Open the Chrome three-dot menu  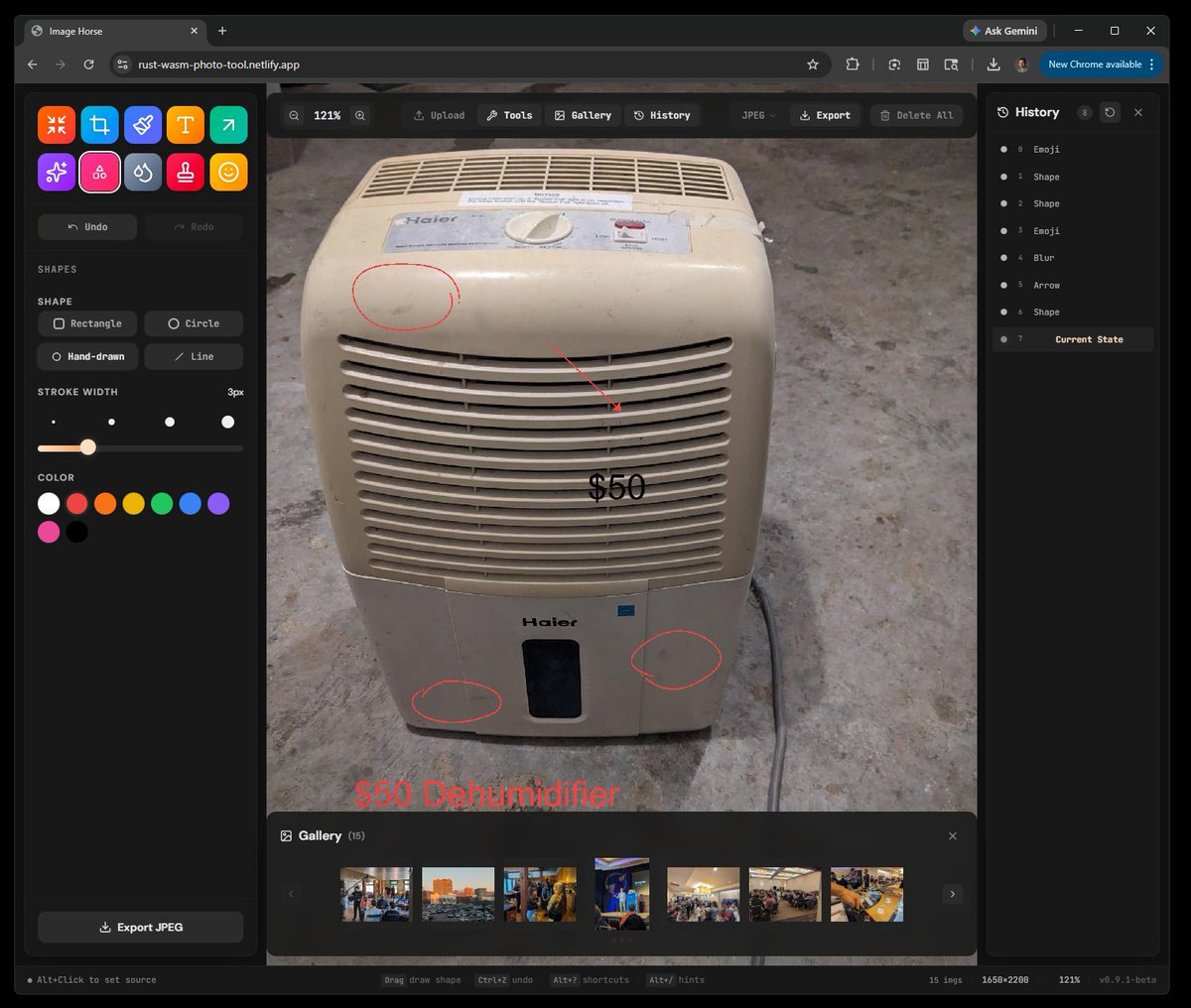[1151, 64]
